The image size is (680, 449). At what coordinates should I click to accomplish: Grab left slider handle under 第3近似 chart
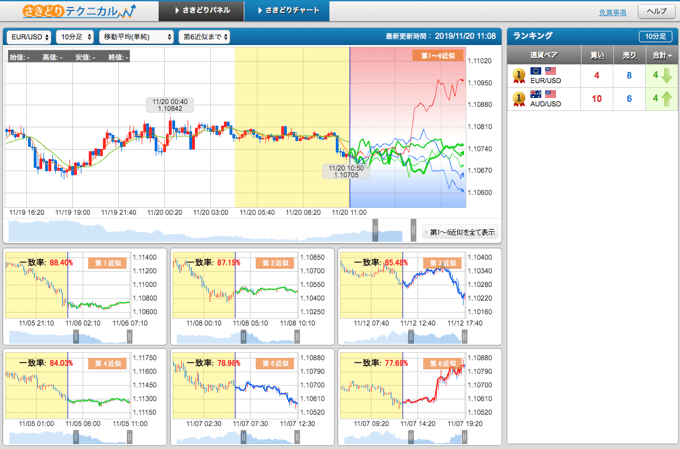click(411, 337)
